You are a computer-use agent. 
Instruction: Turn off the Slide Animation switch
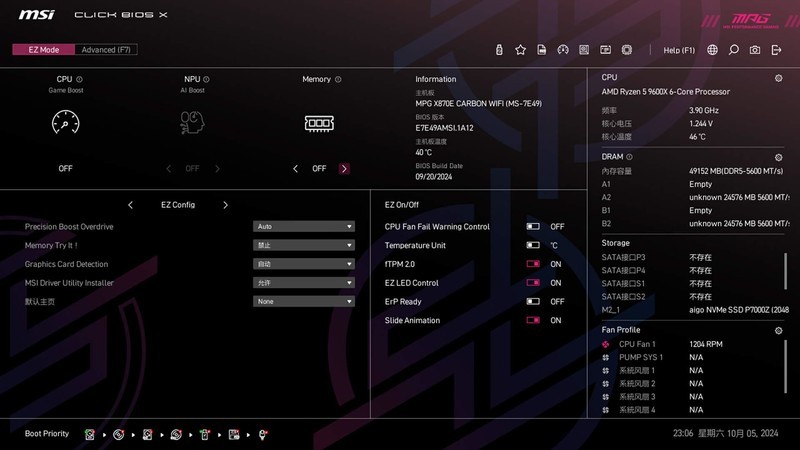pos(533,320)
